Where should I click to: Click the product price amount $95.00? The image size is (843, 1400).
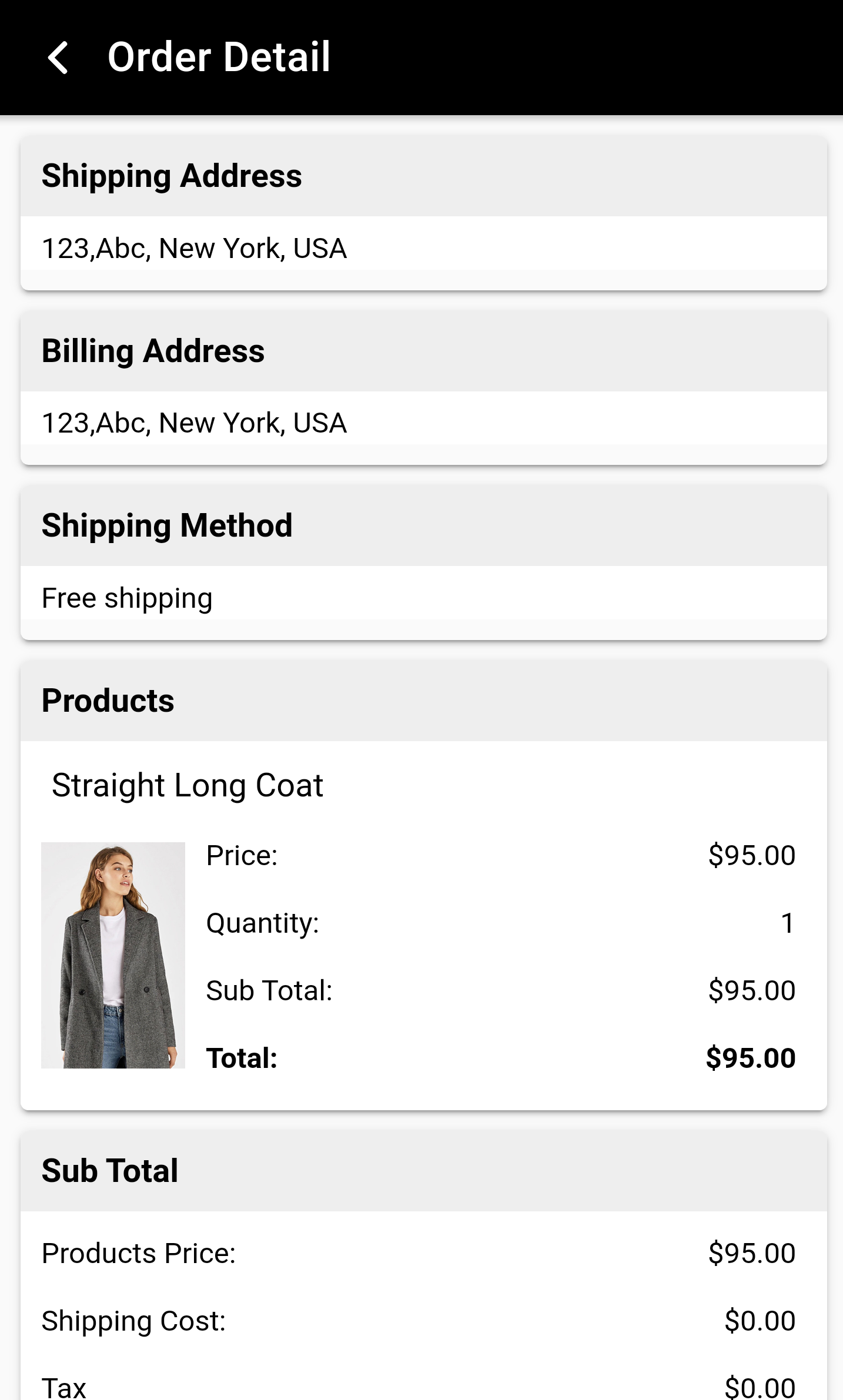pyautogui.click(x=751, y=855)
